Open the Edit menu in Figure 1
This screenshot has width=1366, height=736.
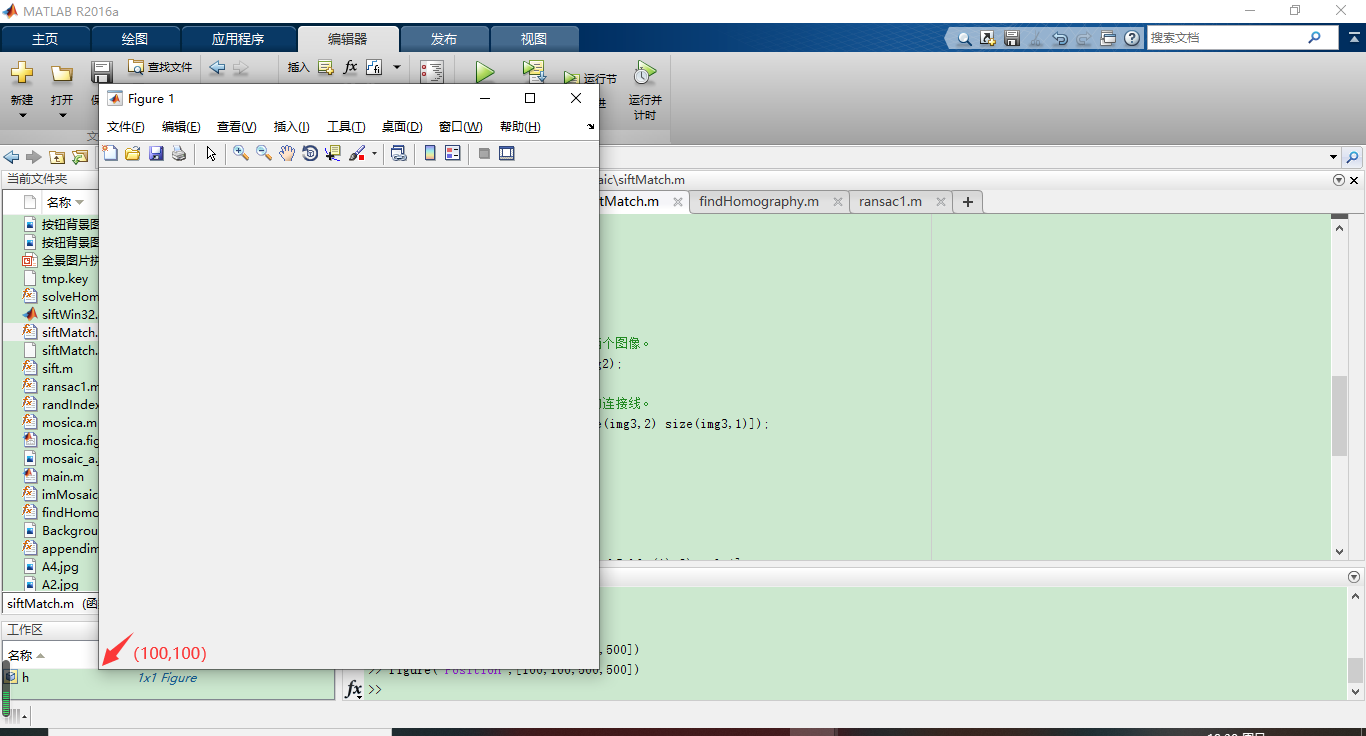(x=181, y=127)
